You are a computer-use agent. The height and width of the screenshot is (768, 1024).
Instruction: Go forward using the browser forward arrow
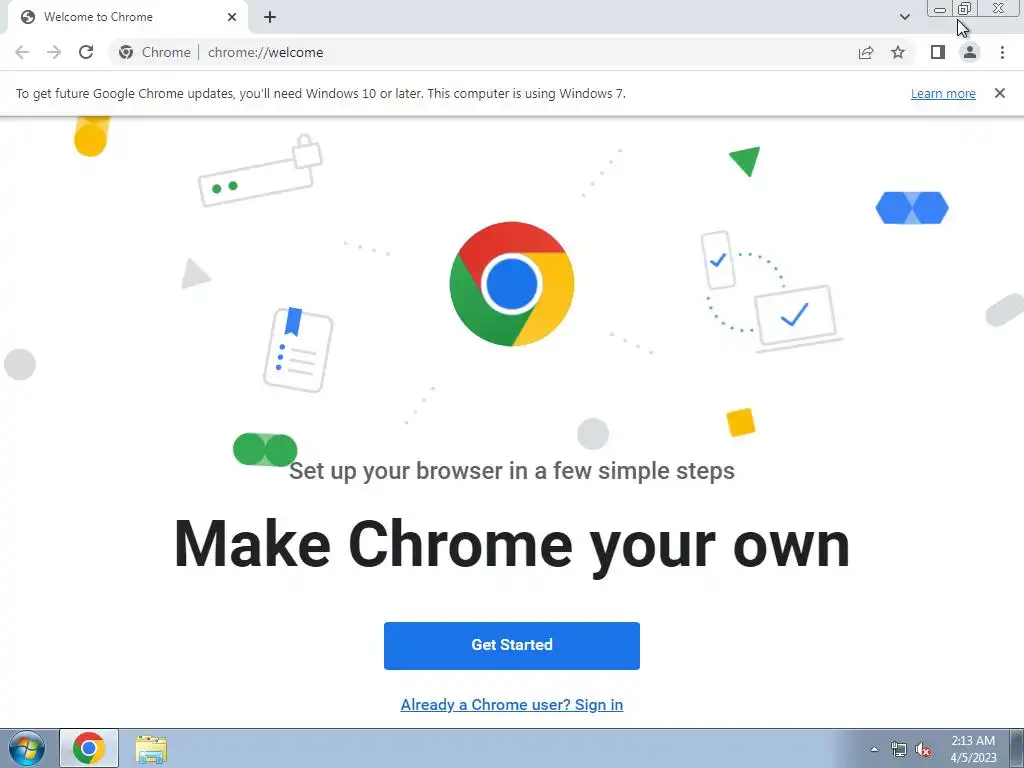[x=54, y=52]
